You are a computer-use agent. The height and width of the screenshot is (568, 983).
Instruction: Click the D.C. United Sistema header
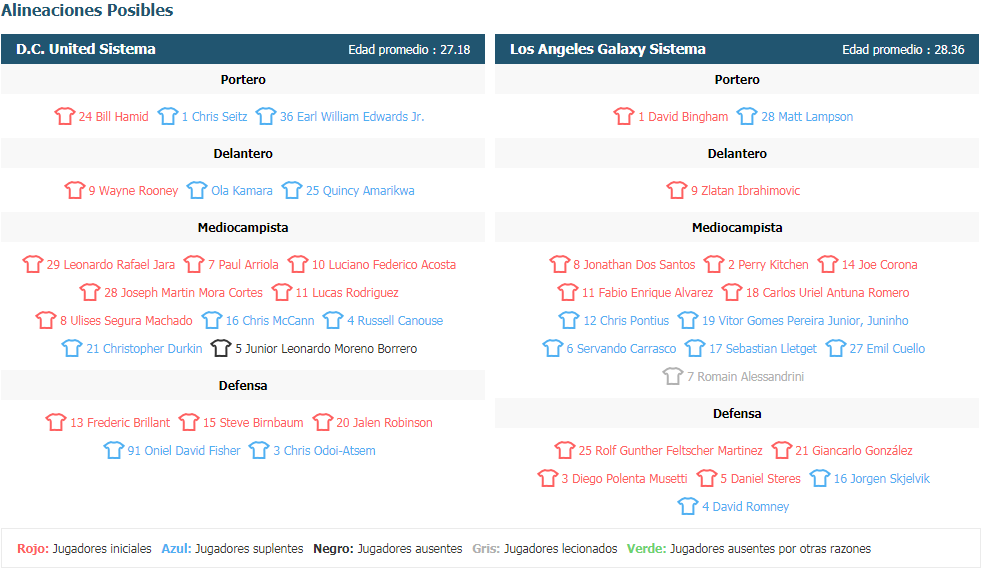[86, 49]
